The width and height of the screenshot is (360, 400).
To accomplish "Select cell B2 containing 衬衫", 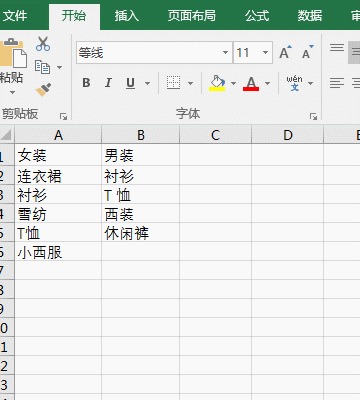I will [141, 175].
